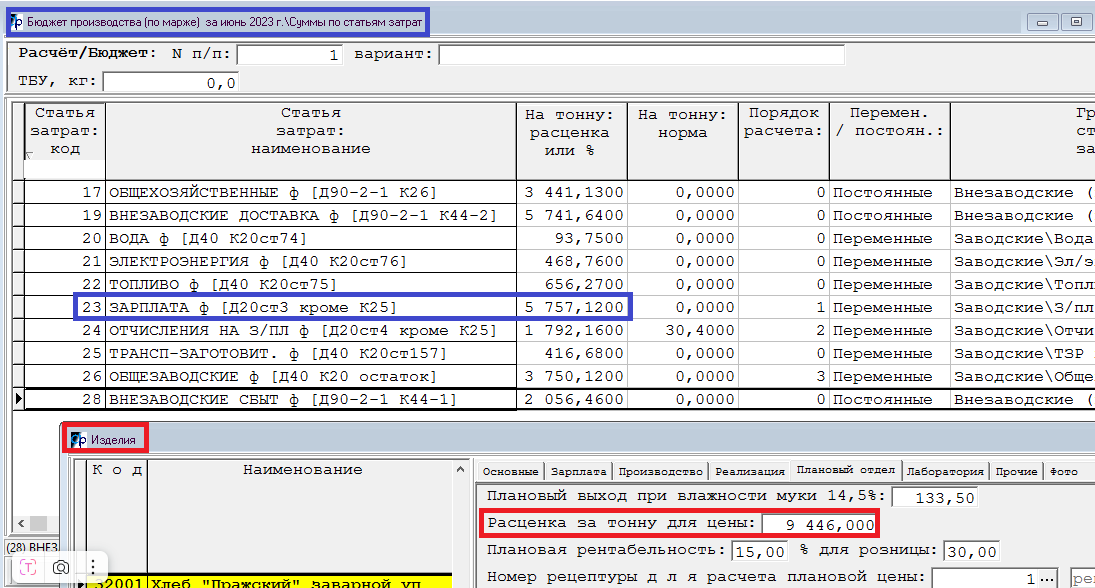
Task: Click the budget window's title bar icon
Action: pos(17,22)
